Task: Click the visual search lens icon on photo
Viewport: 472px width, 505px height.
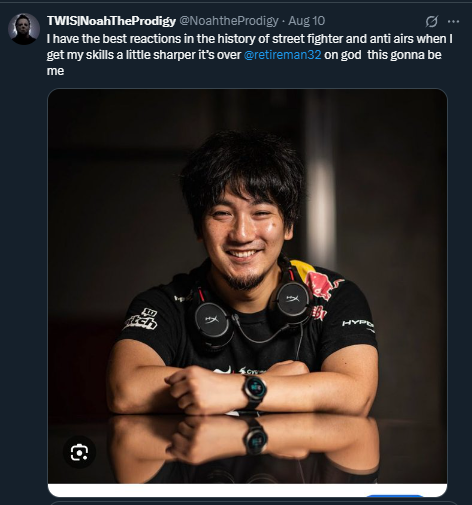Action: tap(79, 452)
